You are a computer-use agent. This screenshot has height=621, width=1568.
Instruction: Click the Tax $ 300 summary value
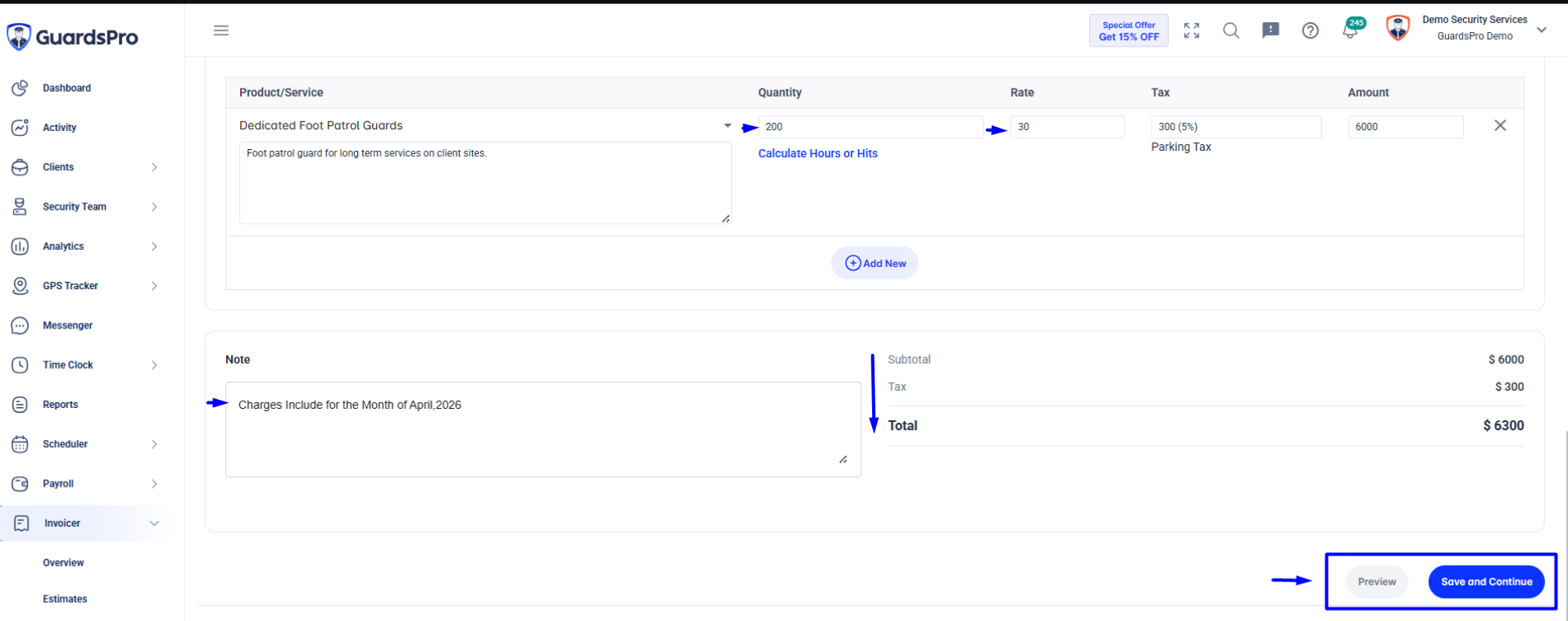pyautogui.click(x=1510, y=387)
